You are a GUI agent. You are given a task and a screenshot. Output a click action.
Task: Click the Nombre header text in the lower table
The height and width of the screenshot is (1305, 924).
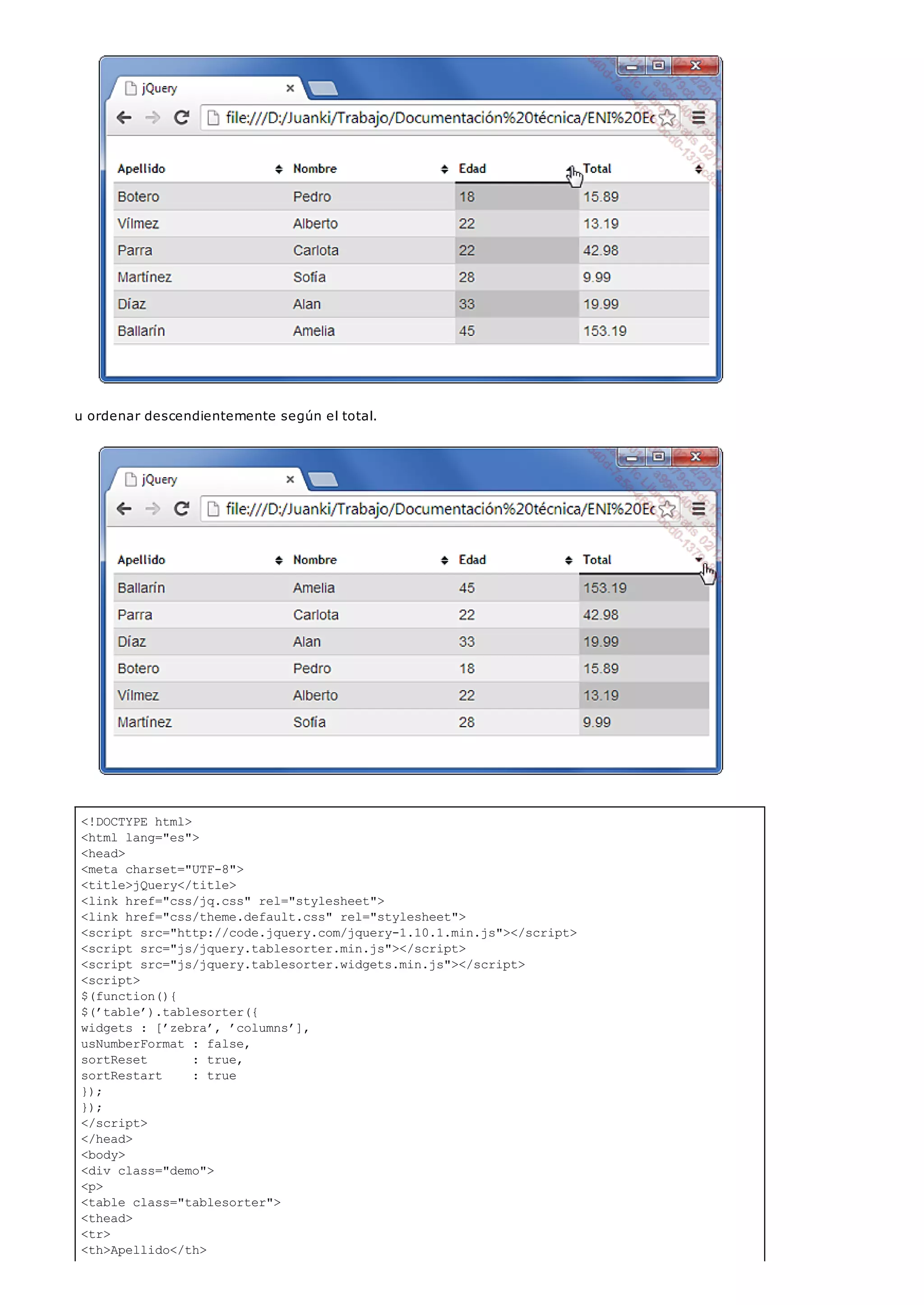(x=315, y=560)
